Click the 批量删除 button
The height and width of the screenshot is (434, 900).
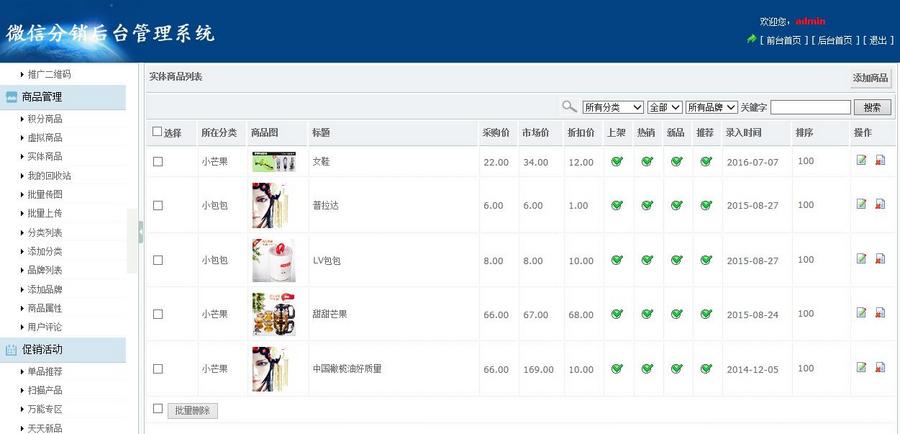point(193,410)
